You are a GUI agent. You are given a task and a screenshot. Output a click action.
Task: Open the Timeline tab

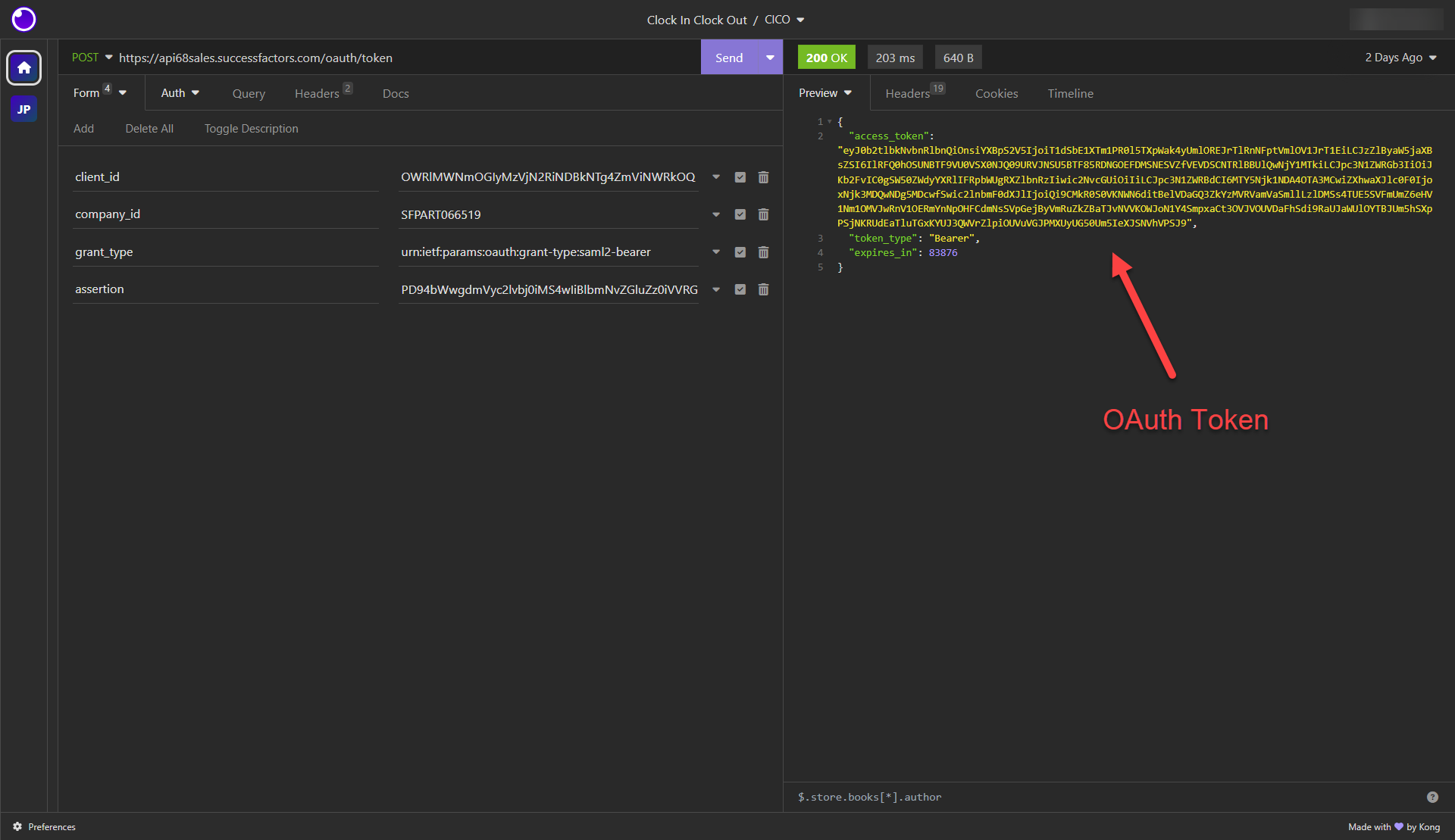(1070, 93)
